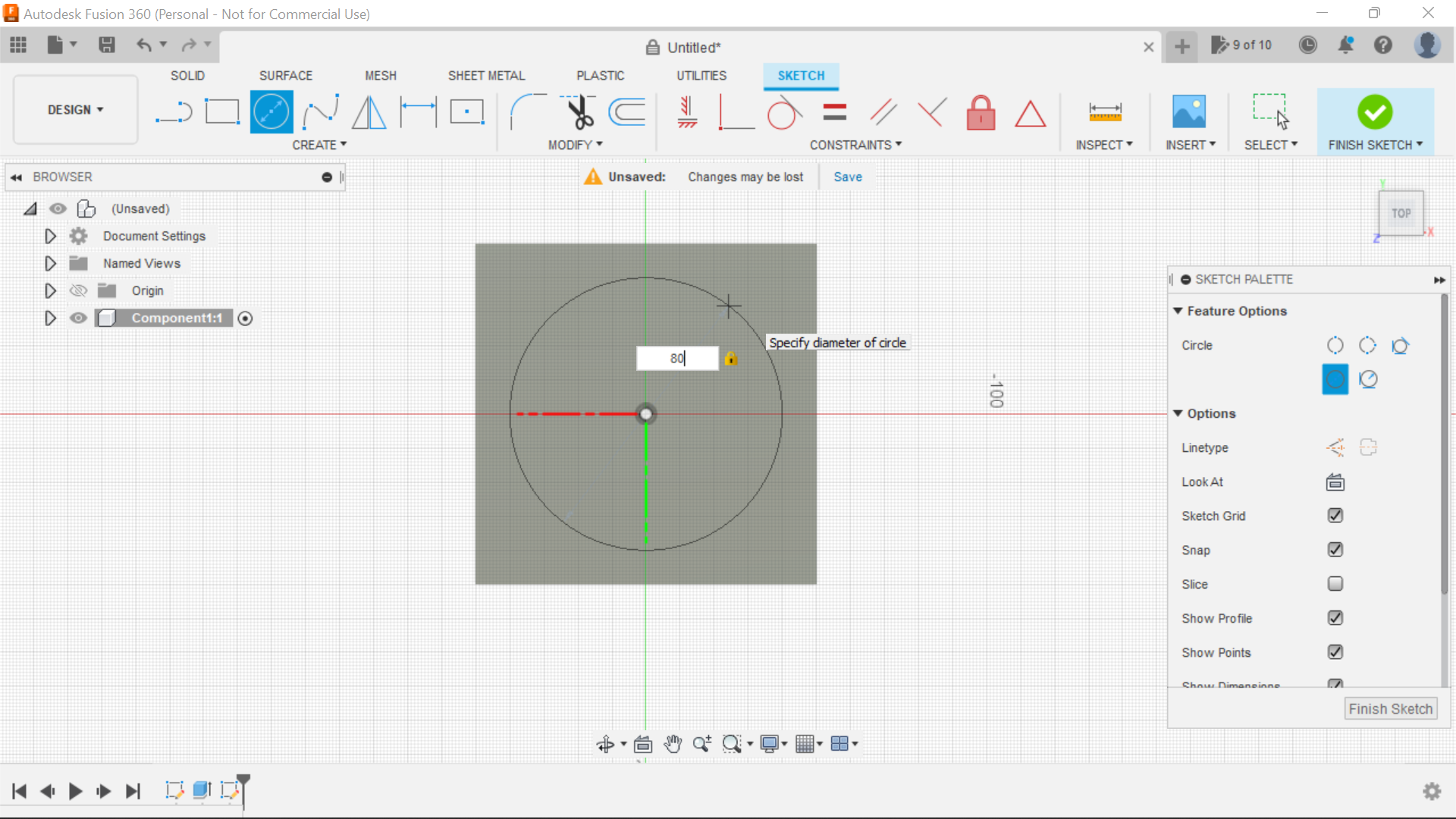Select the Fillet modify tool

pyautogui.click(x=529, y=112)
